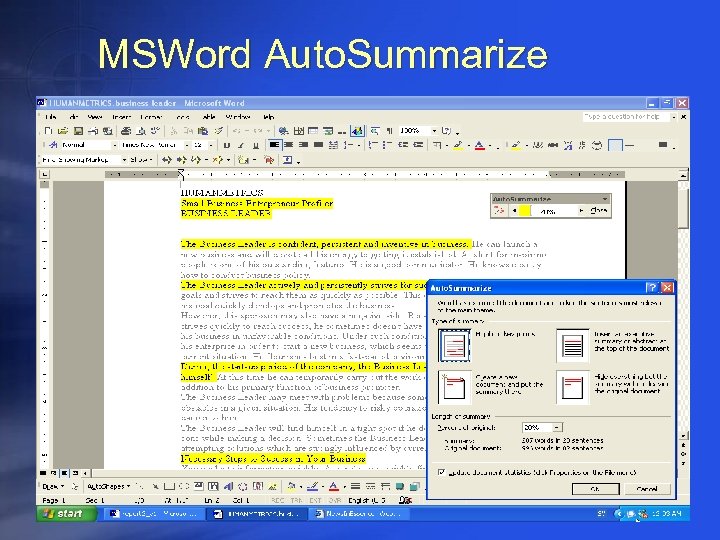Click the Center alignment icon
720x540 pixels.
click(289, 145)
